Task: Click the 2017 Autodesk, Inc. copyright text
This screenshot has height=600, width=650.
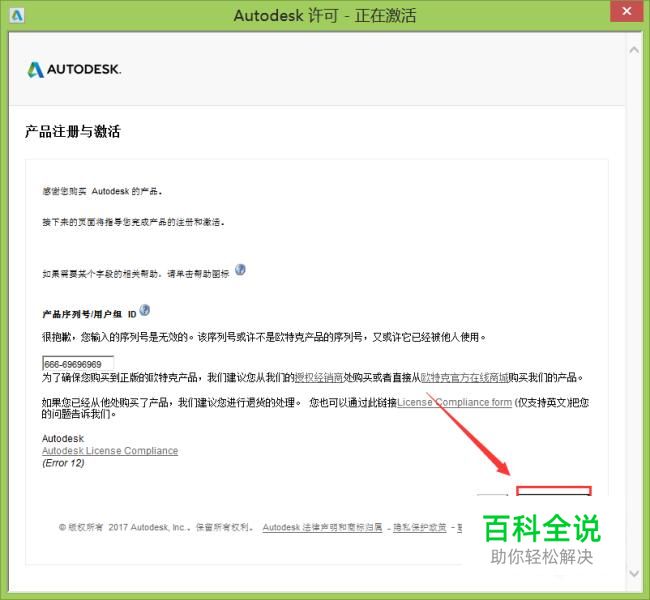Action: click(156, 527)
